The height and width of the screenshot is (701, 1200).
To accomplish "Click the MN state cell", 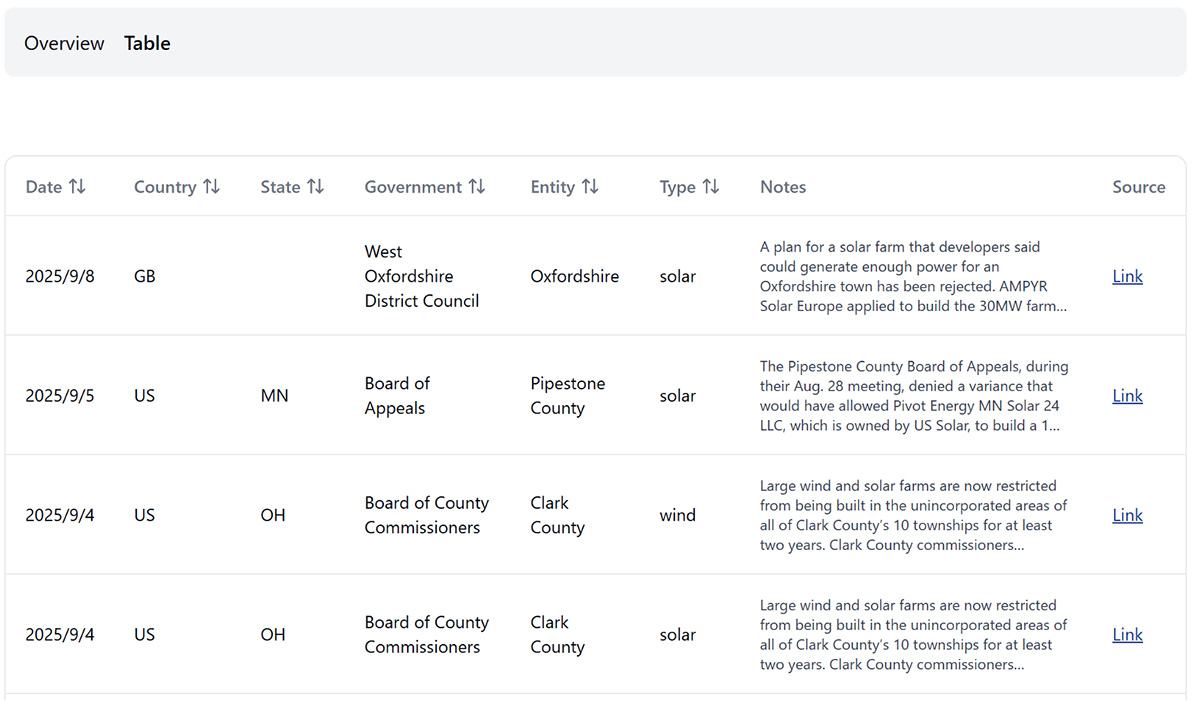I will coord(274,396).
